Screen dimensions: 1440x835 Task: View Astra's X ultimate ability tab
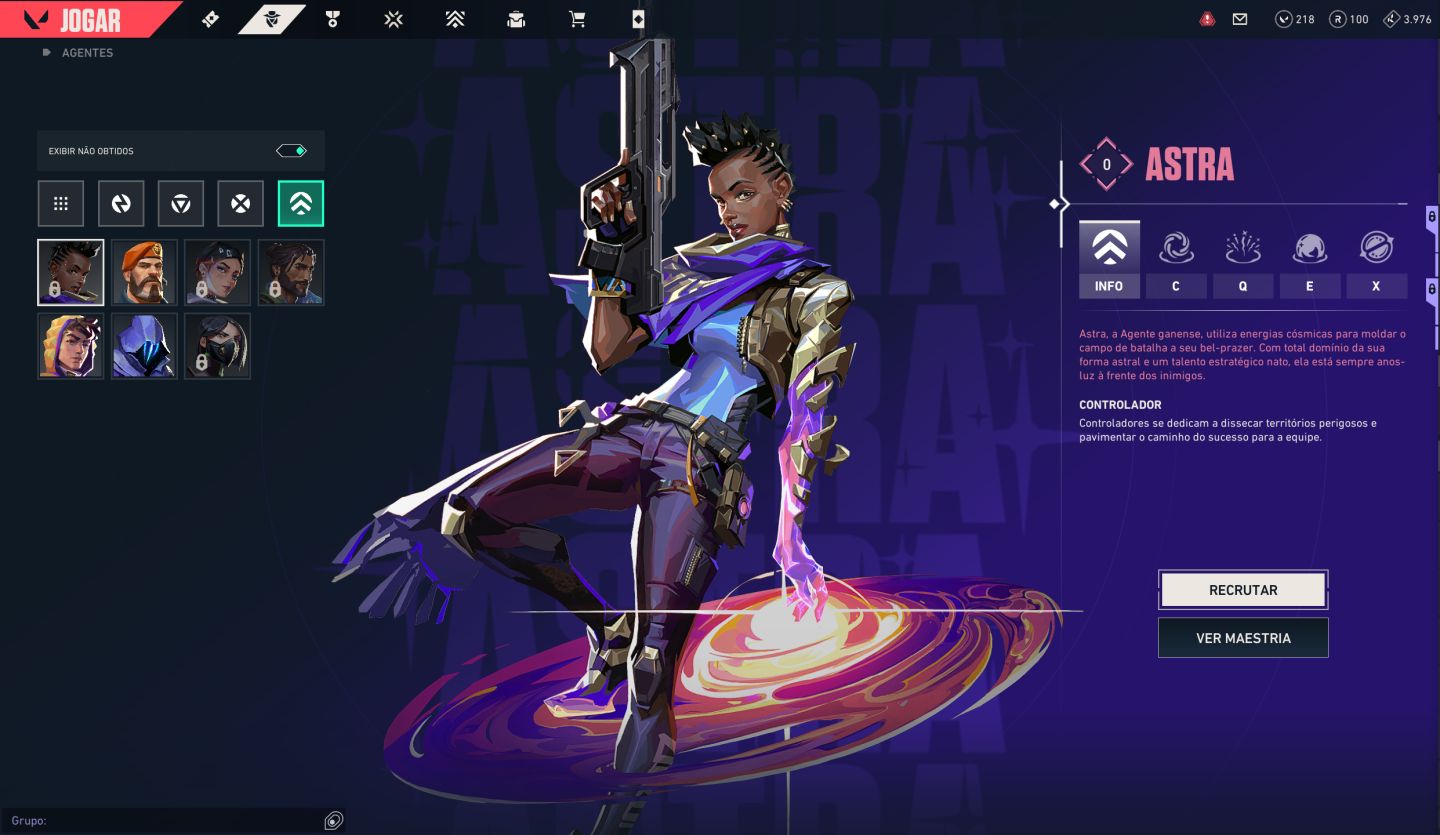pyautogui.click(x=1376, y=260)
